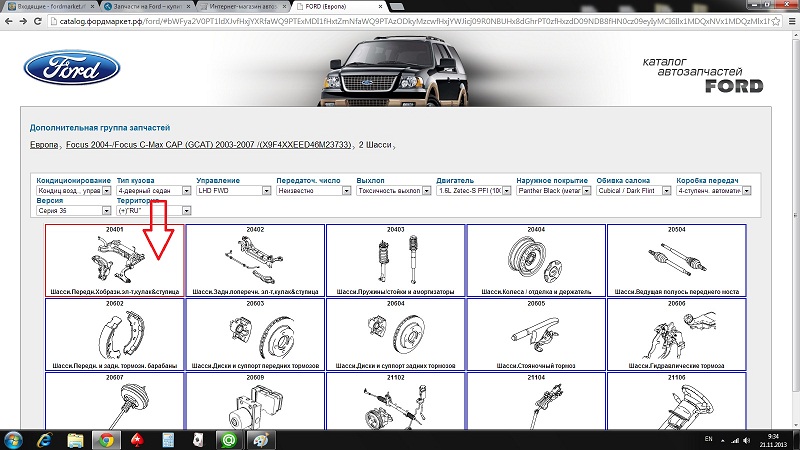Open the red star app in taskbar
The width and height of the screenshot is (800, 450).
point(137,440)
